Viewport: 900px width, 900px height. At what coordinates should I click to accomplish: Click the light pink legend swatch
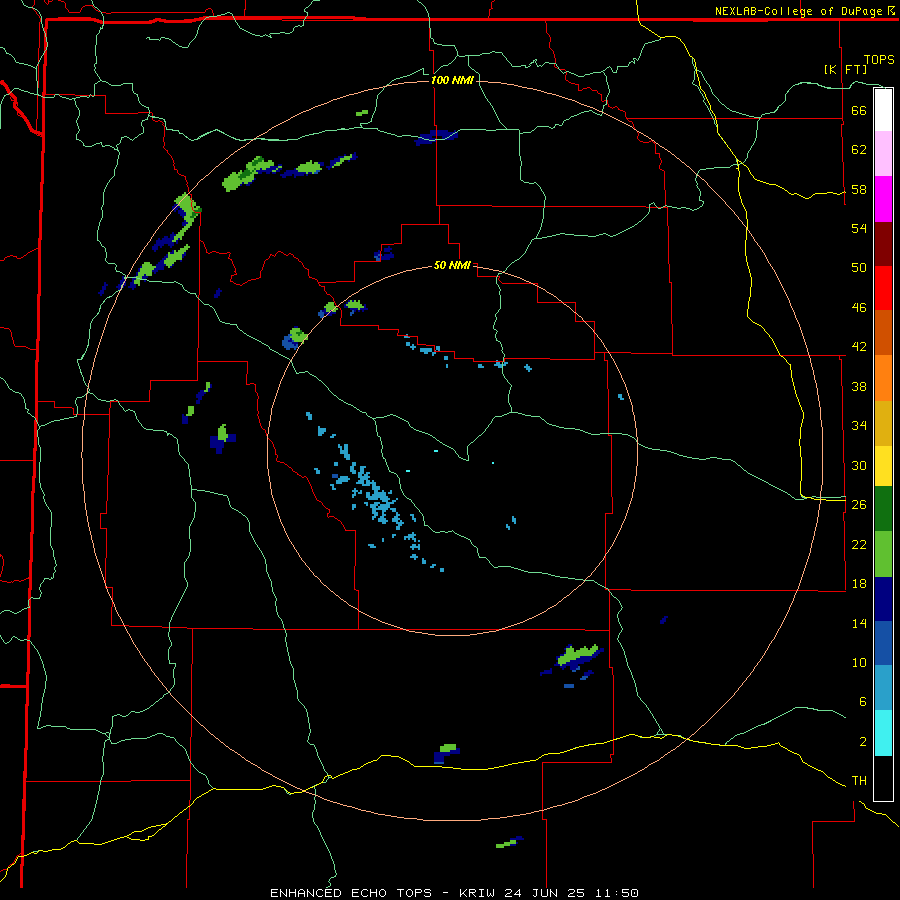tap(883, 154)
